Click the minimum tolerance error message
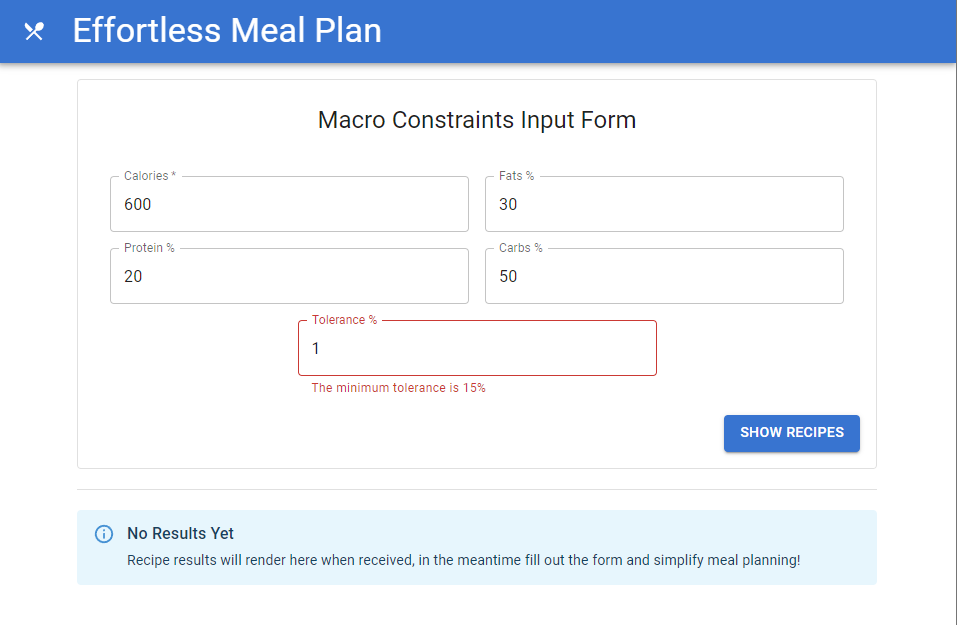Viewport: 957px width, 625px height. click(x=396, y=388)
